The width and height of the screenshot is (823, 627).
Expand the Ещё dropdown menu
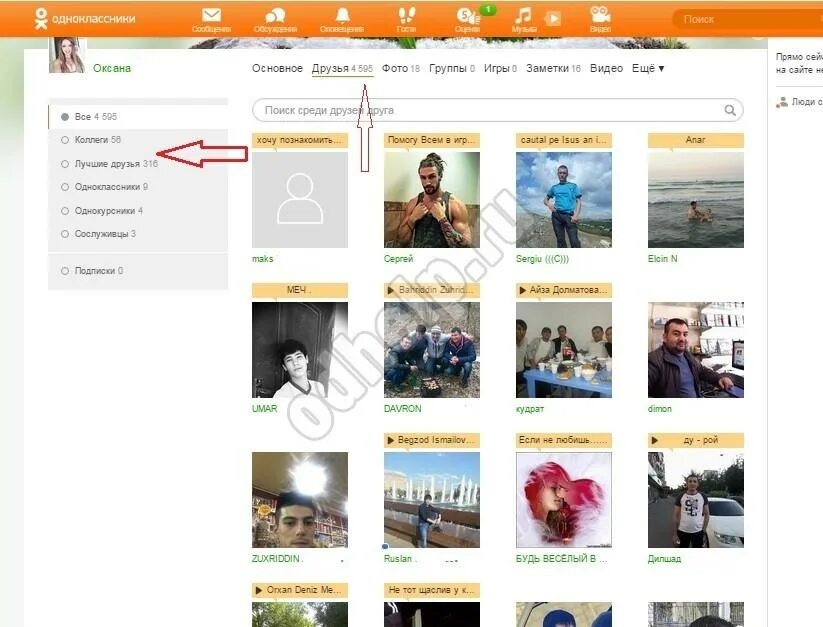click(x=648, y=68)
